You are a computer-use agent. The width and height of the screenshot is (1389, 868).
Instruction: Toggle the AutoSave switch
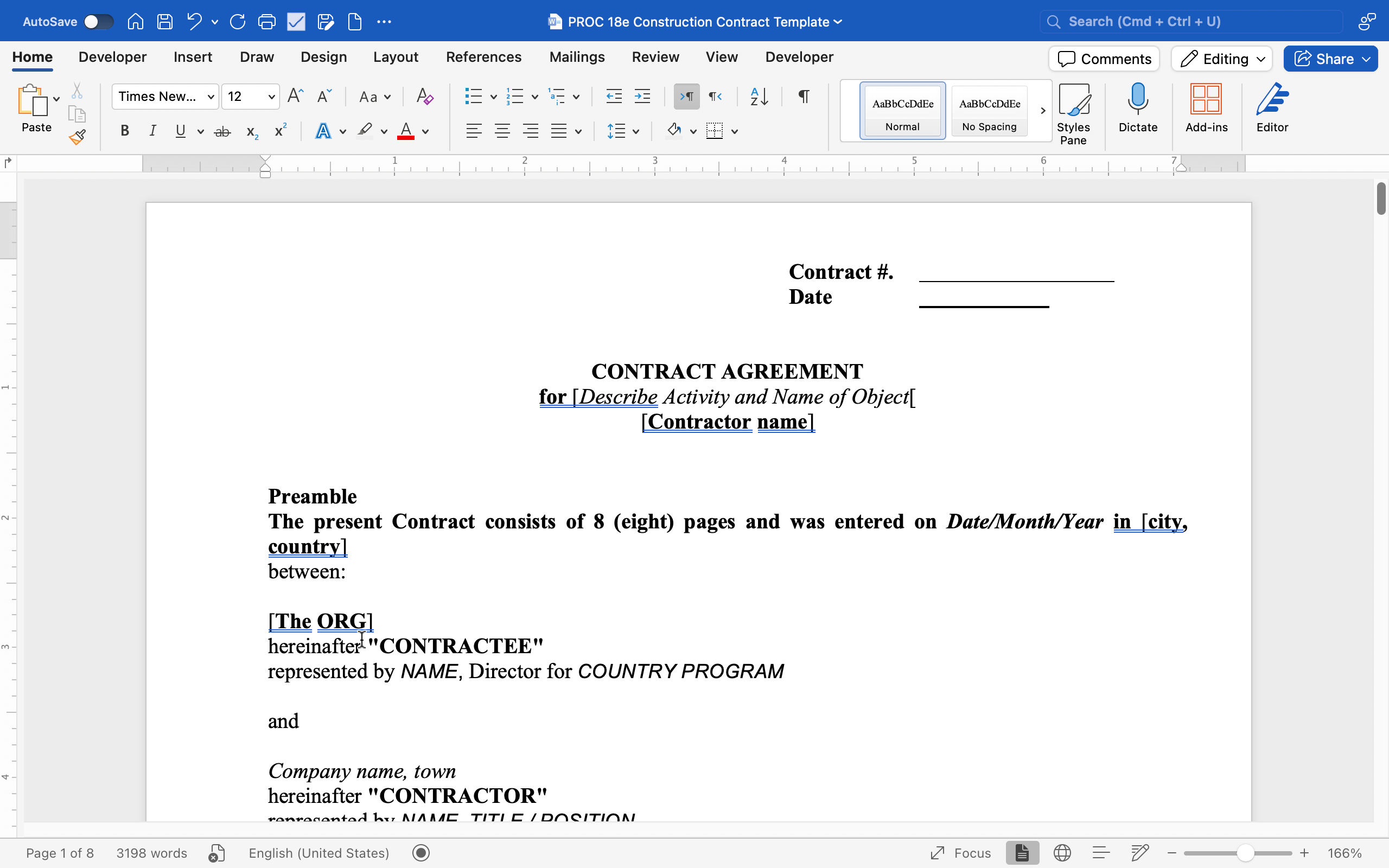click(98, 22)
